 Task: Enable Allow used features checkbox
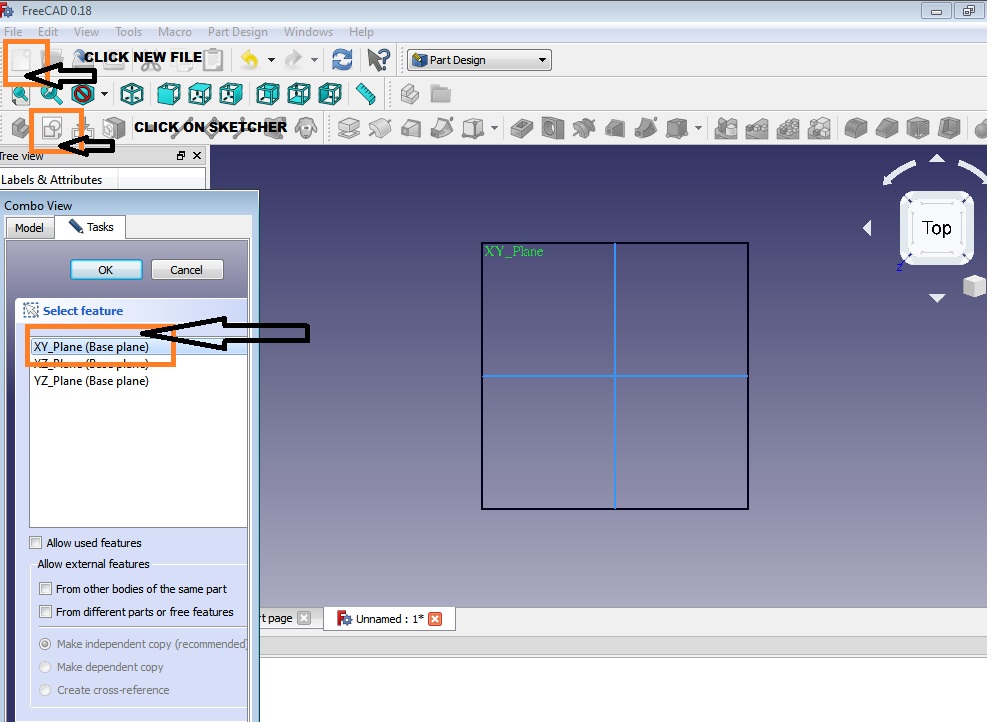(36, 543)
